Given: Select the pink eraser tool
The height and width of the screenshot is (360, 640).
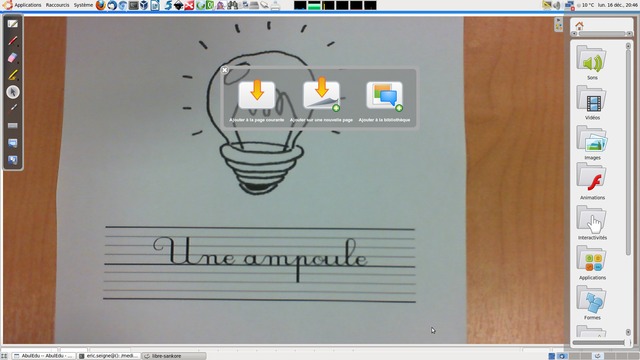Looking at the screenshot, I should (x=13, y=58).
